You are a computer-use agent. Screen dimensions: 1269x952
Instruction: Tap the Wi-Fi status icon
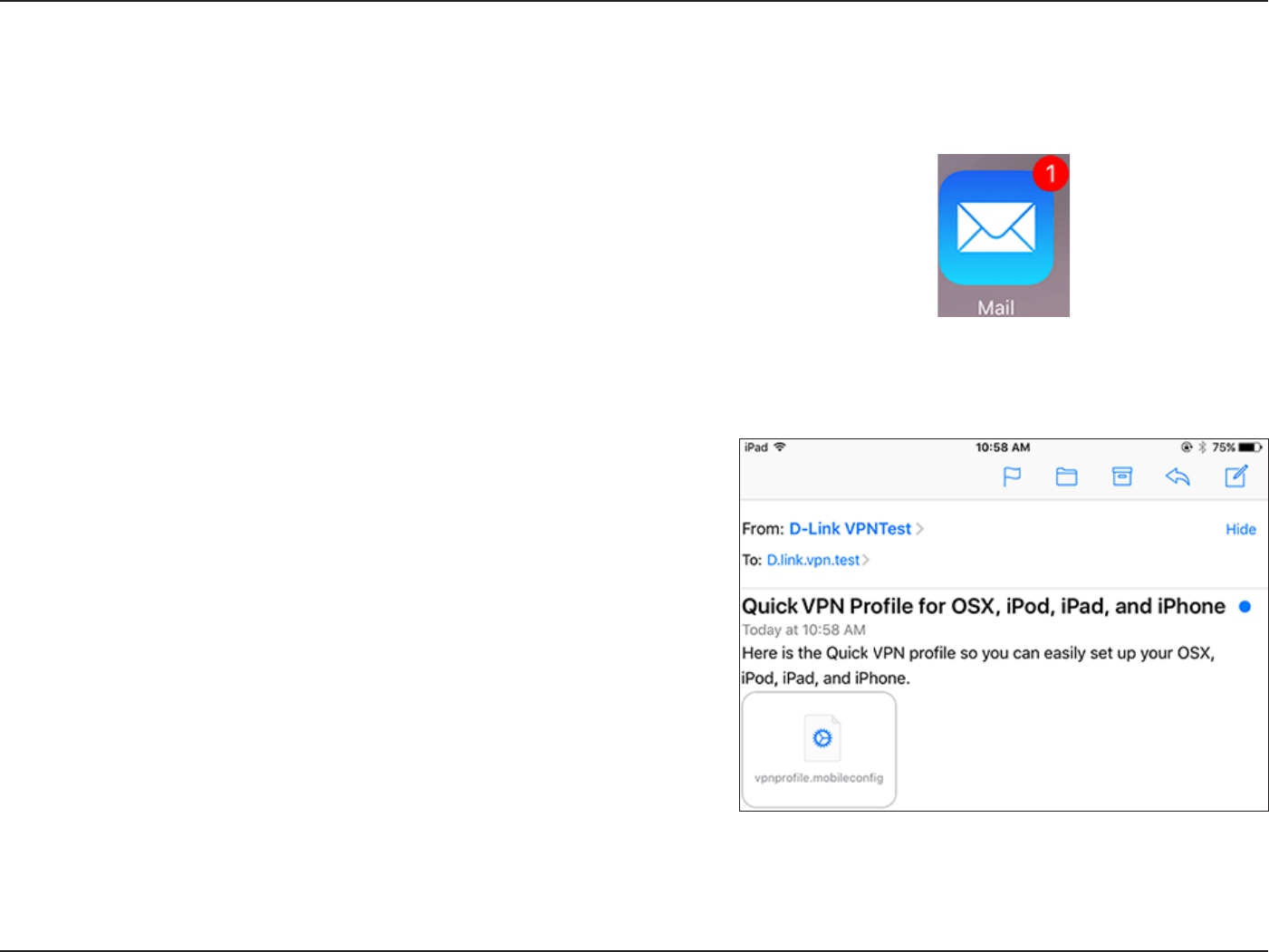[x=780, y=447]
